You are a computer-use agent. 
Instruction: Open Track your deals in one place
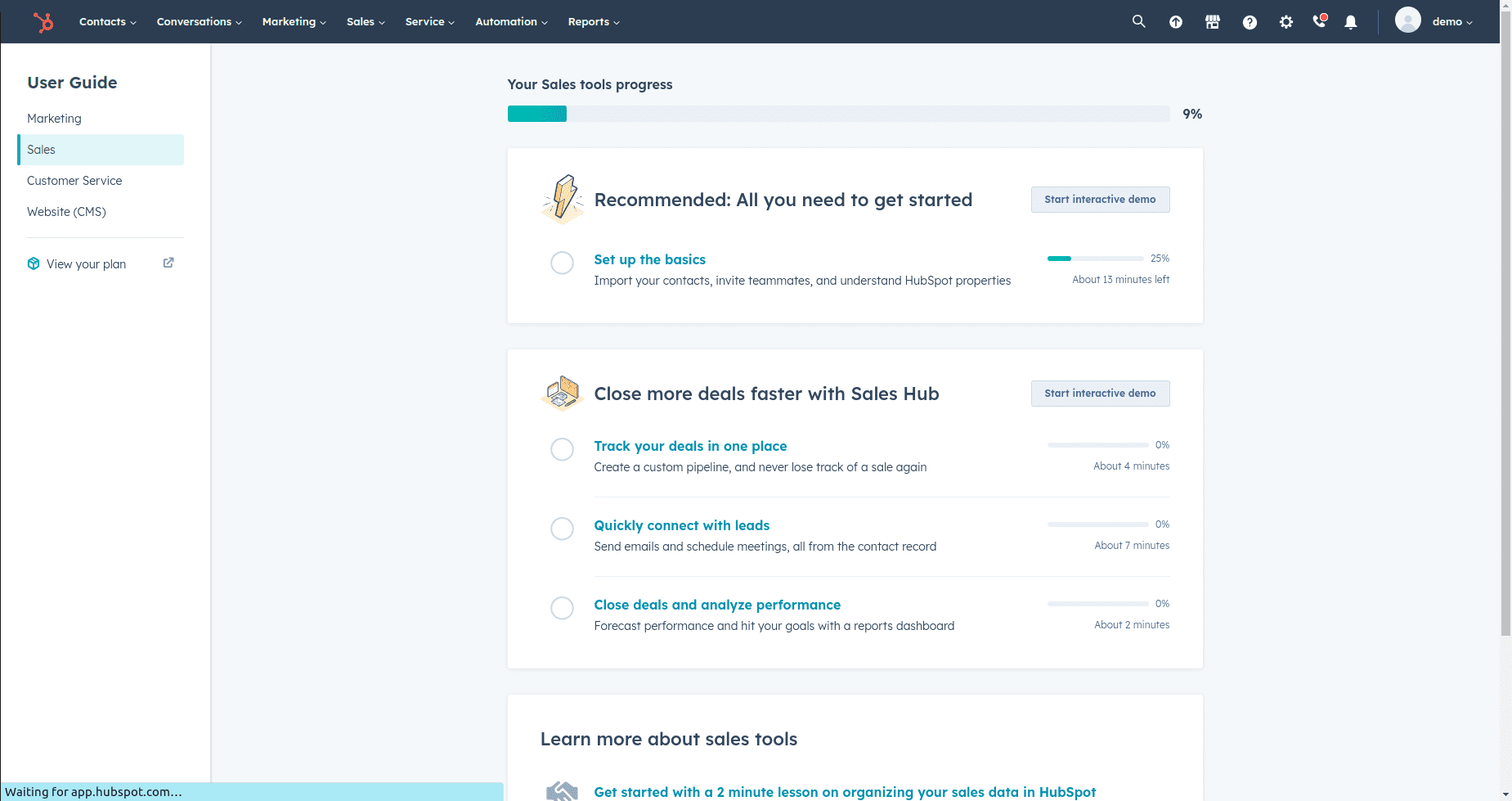click(x=690, y=446)
